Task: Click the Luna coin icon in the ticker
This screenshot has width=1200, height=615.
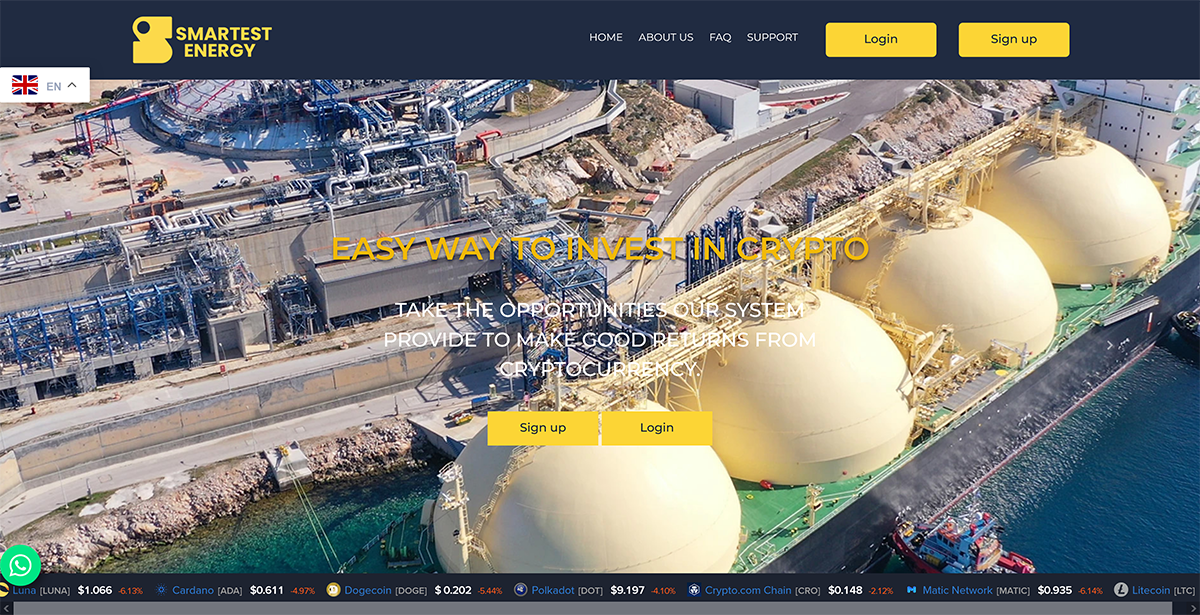Action: tap(8, 590)
